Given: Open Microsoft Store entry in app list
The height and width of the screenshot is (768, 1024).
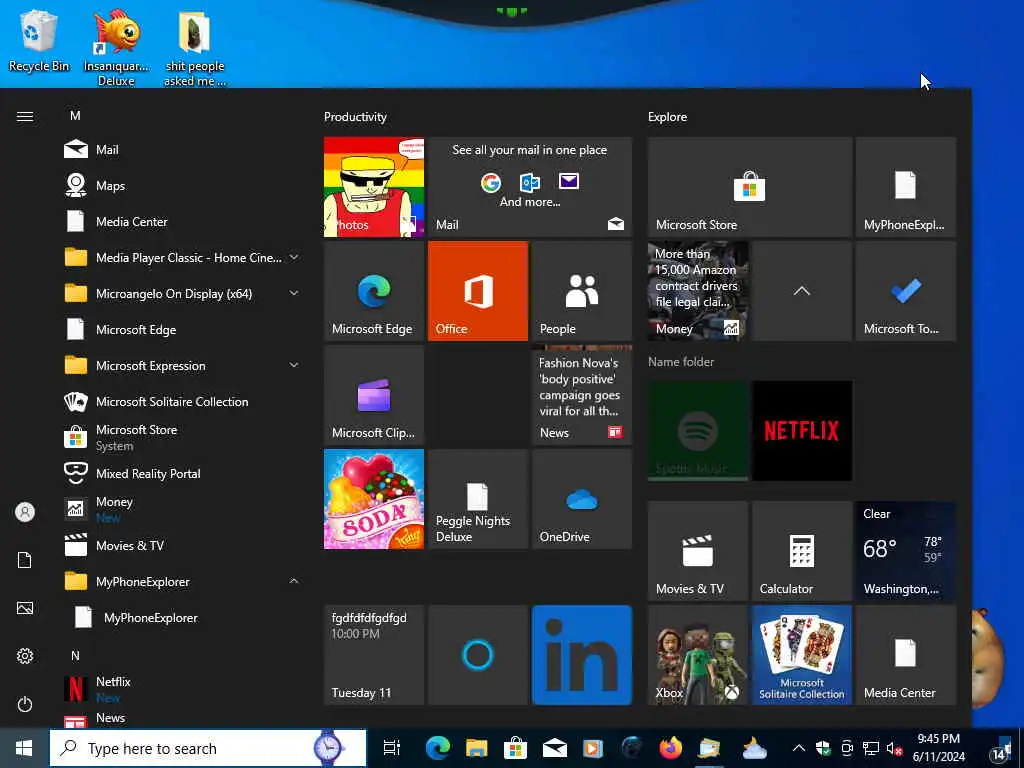Looking at the screenshot, I should pyautogui.click(x=182, y=438).
